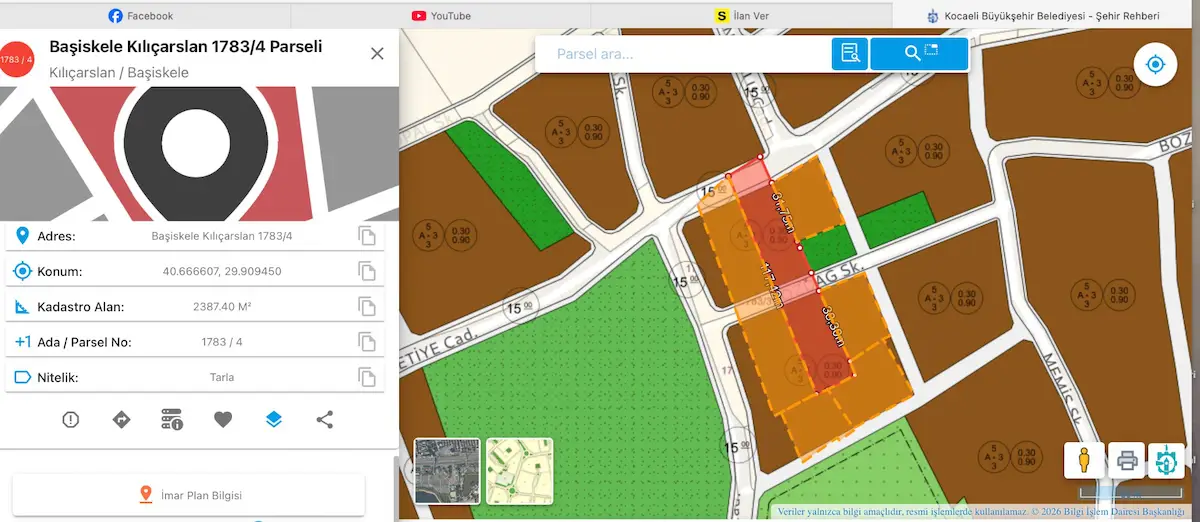Print the map

coord(1127,461)
